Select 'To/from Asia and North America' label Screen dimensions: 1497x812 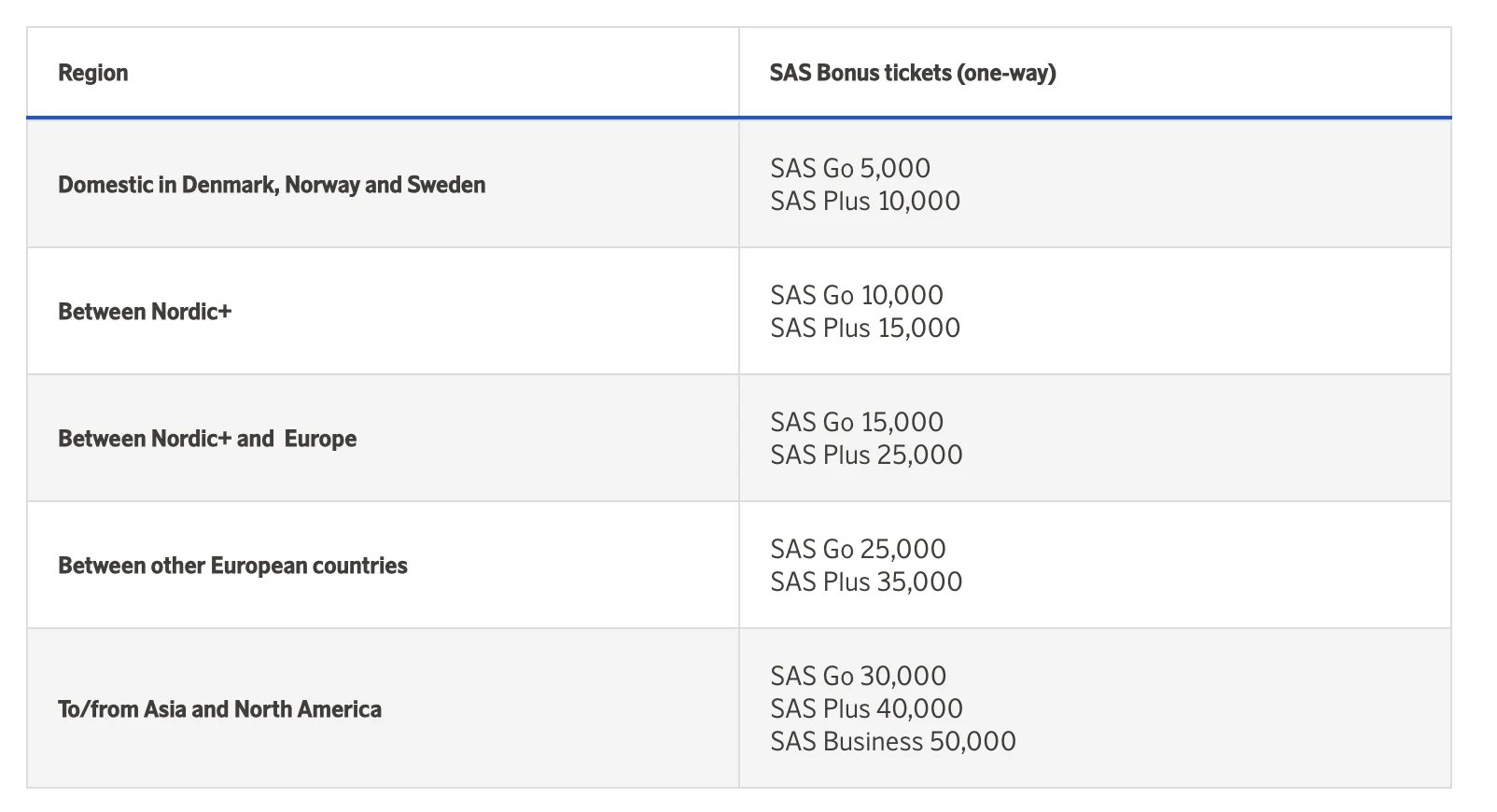pyautogui.click(x=219, y=709)
